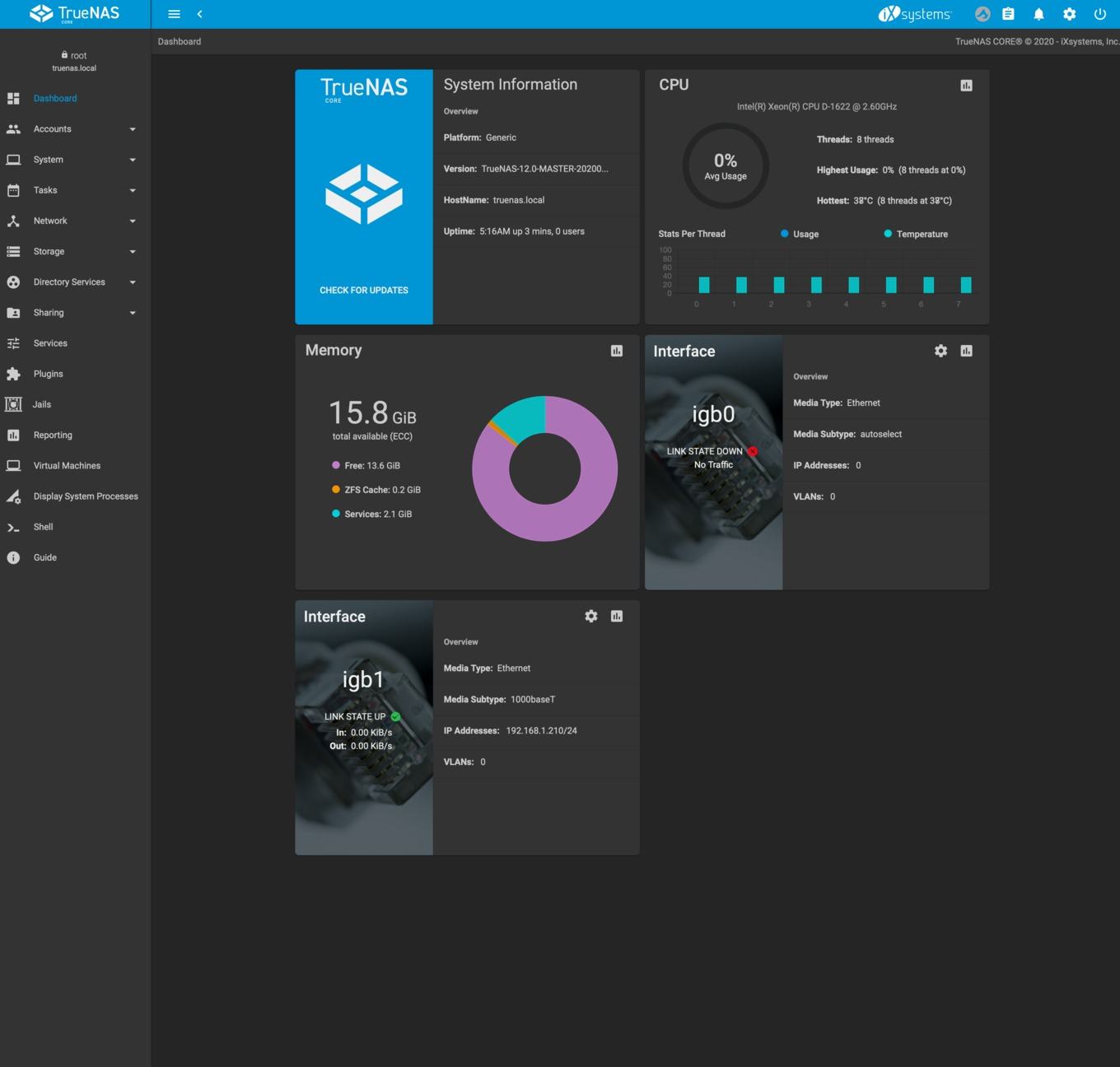Open TrueCommand status icon in header

pyautogui.click(x=982, y=14)
